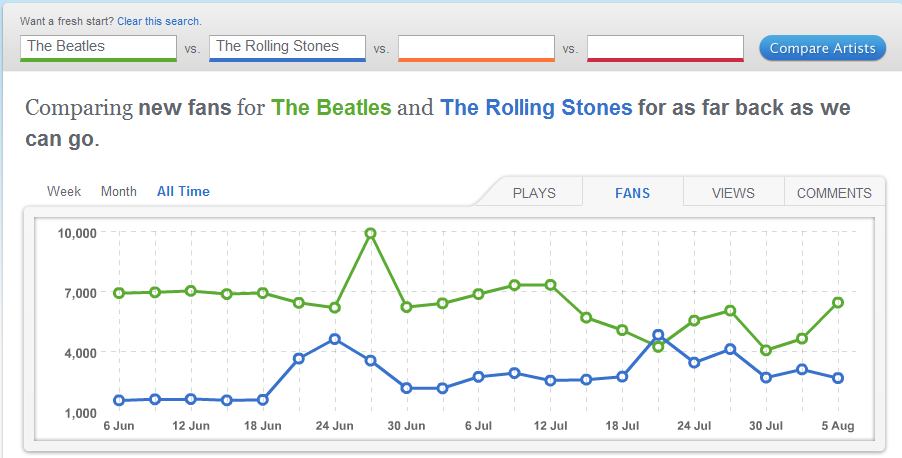This screenshot has height=458, width=902.
Task: Switch to the COMMENTS tab
Action: tap(834, 193)
